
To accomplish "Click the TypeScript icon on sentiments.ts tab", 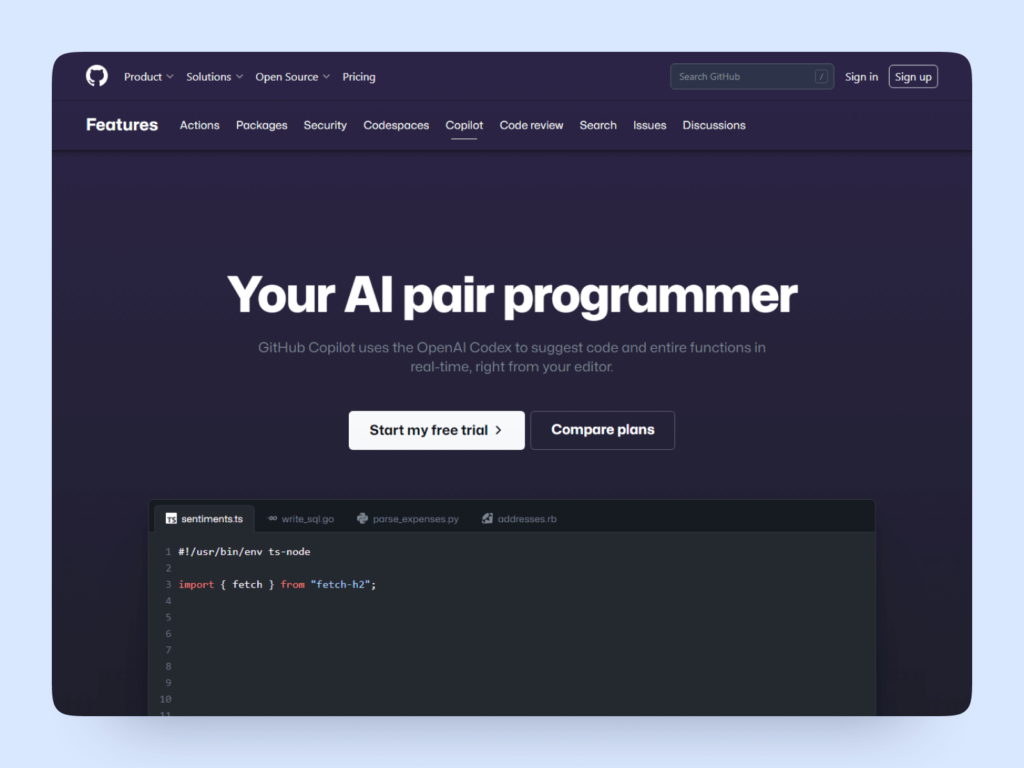I will click(x=170, y=518).
